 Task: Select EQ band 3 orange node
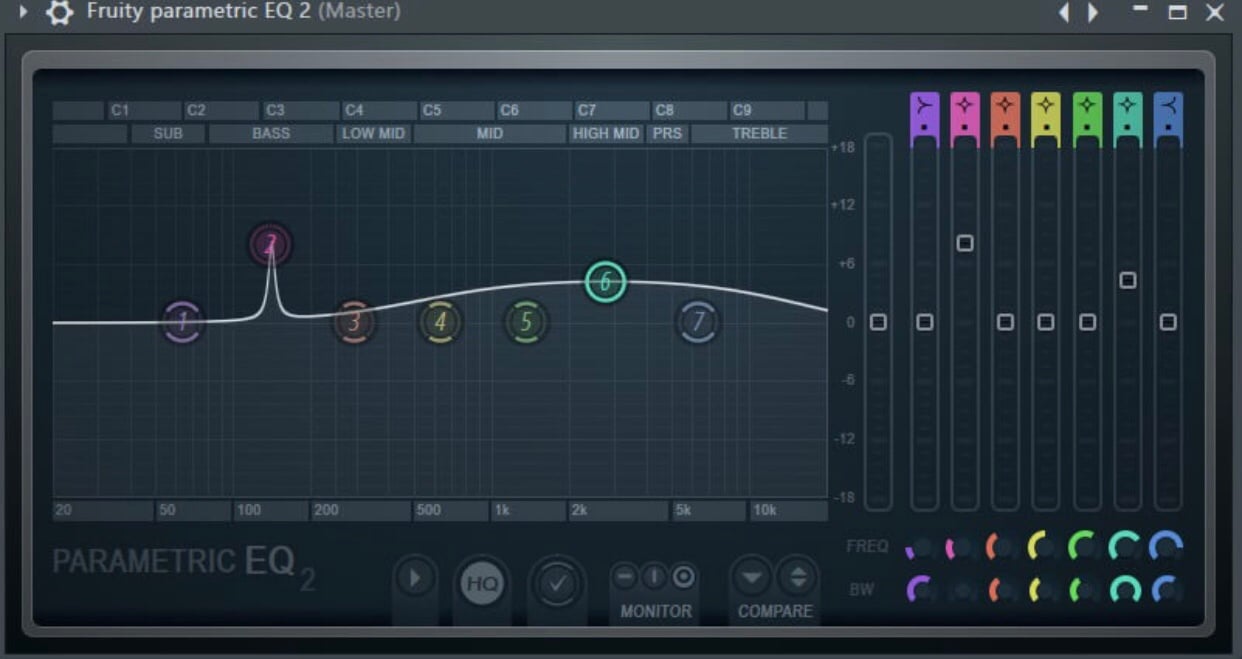pos(353,322)
